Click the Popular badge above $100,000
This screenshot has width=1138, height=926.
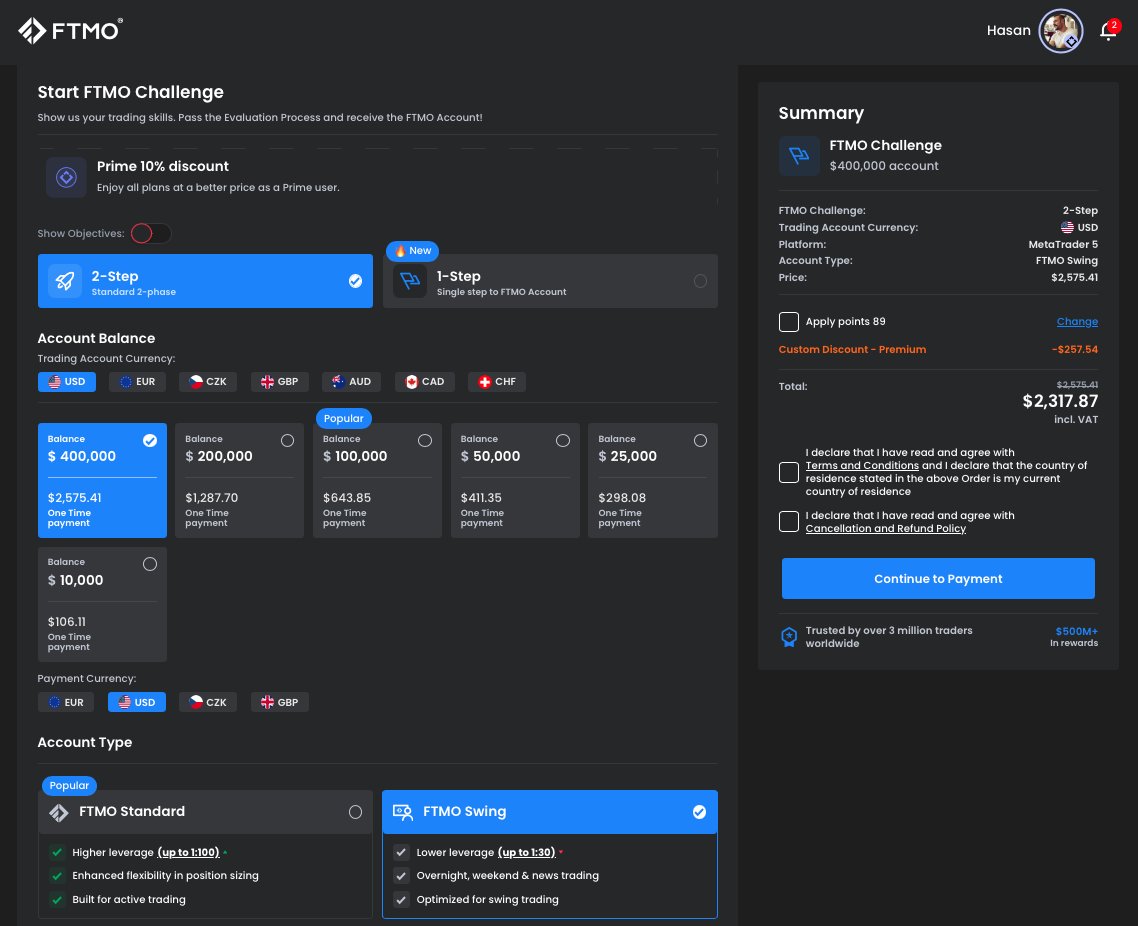(x=343, y=419)
